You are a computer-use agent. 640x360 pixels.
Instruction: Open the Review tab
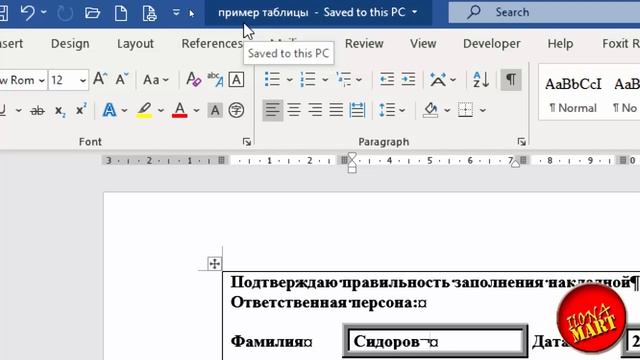(364, 44)
